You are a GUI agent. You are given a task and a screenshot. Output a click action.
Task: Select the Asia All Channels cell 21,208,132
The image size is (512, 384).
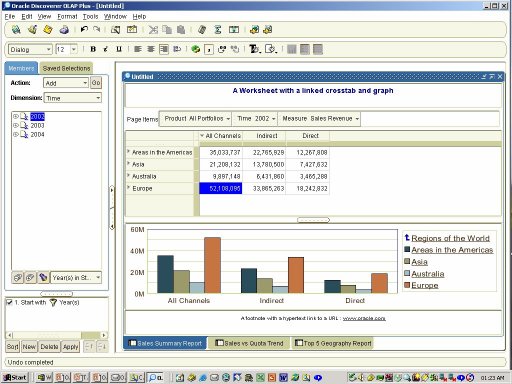point(221,164)
